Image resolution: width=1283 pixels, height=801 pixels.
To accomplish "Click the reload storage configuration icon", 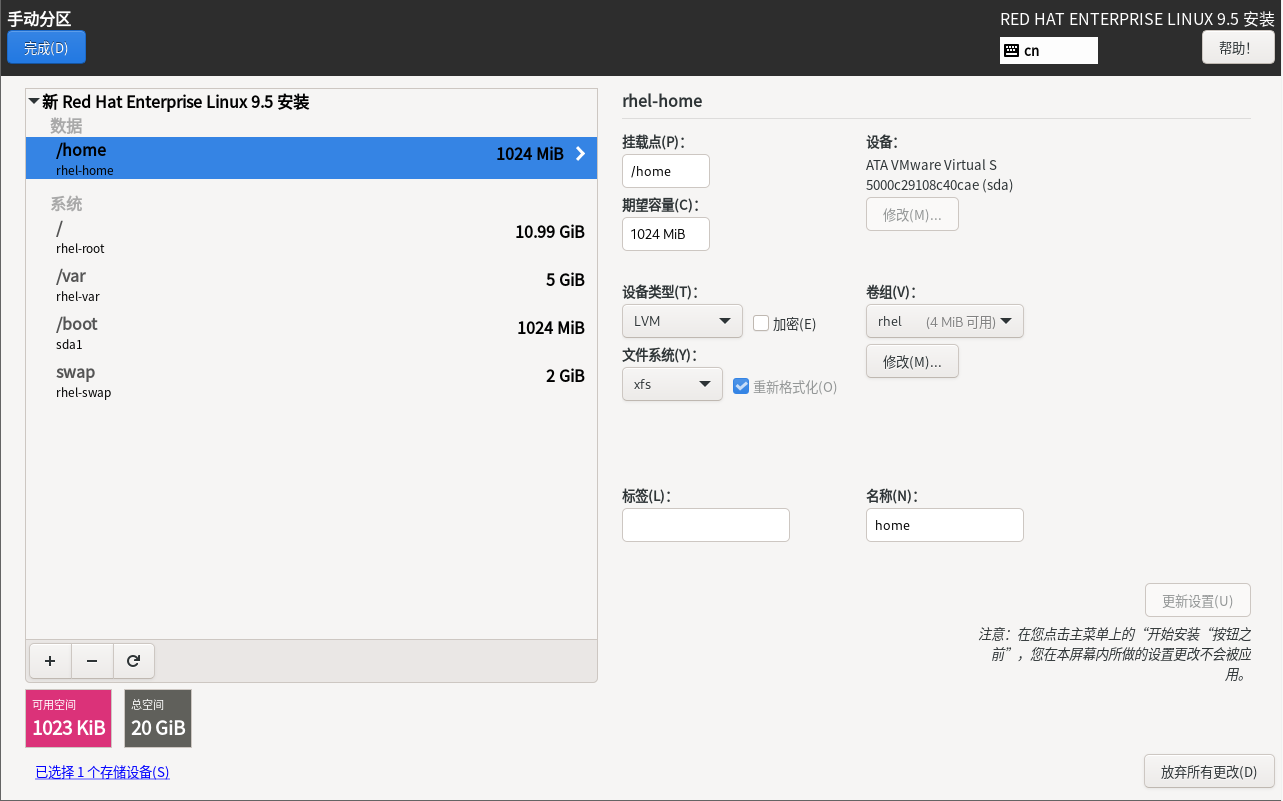I will pyautogui.click(x=133, y=660).
